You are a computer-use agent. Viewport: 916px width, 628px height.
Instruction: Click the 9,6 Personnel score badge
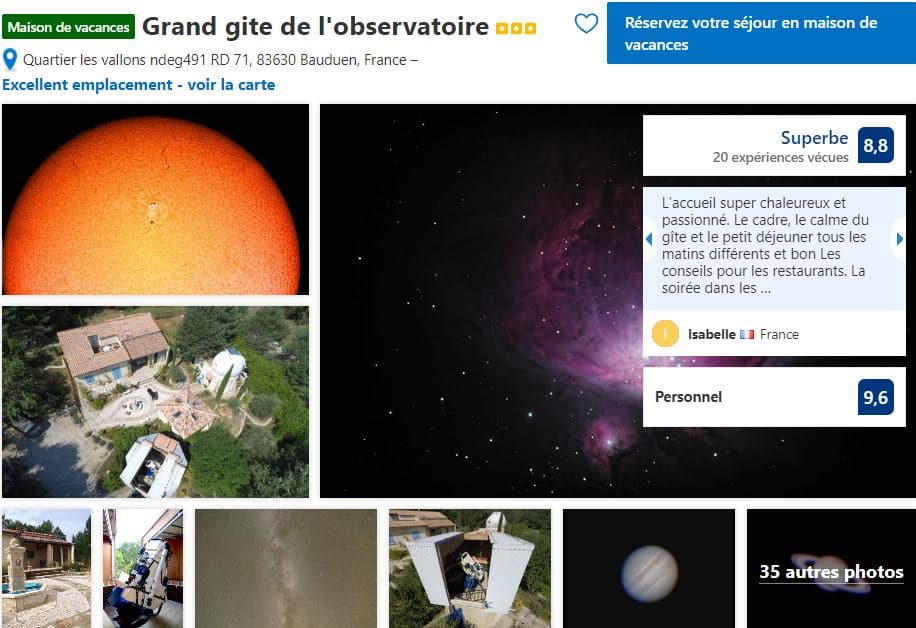tap(875, 397)
